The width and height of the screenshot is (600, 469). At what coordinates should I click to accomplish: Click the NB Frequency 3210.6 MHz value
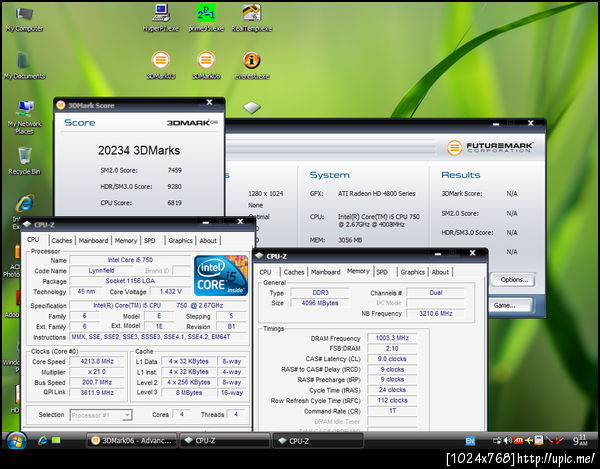(x=435, y=314)
